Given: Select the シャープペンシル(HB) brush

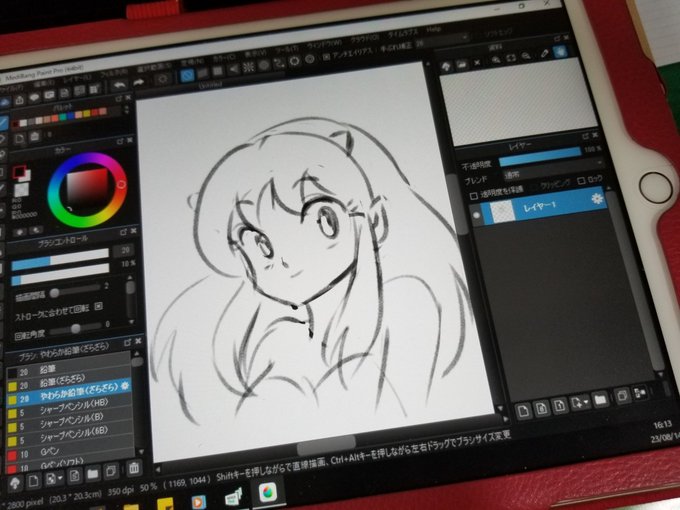Looking at the screenshot, I should point(69,407).
